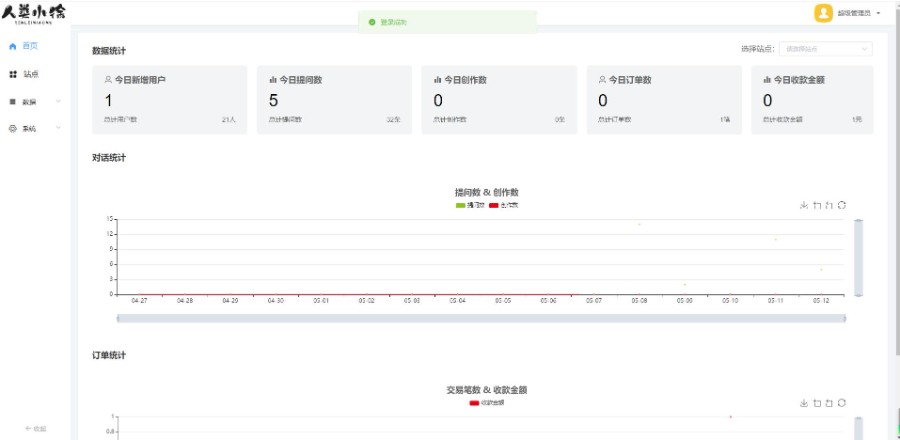Image resolution: width=900 pixels, height=440 pixels.
Task: Click the 05-12 axis date label
Action: pyautogui.click(x=821, y=301)
